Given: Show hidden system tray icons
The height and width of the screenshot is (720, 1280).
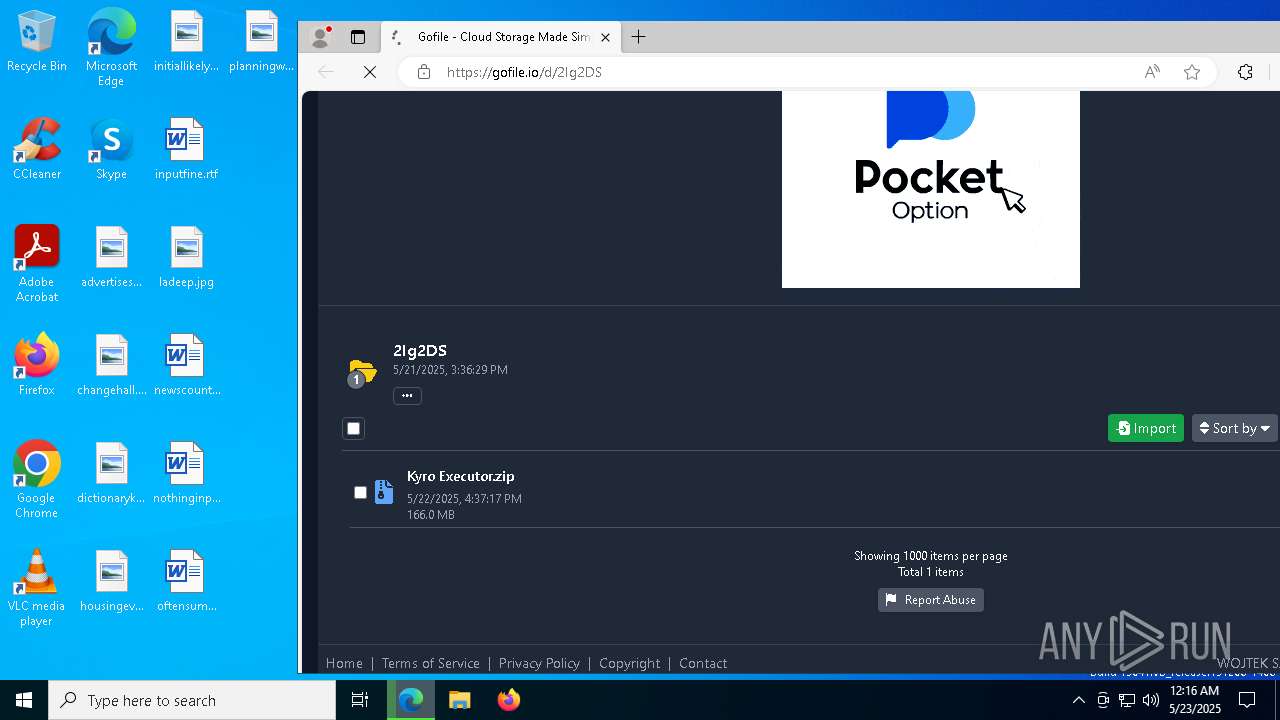Looking at the screenshot, I should click(x=1078, y=700).
